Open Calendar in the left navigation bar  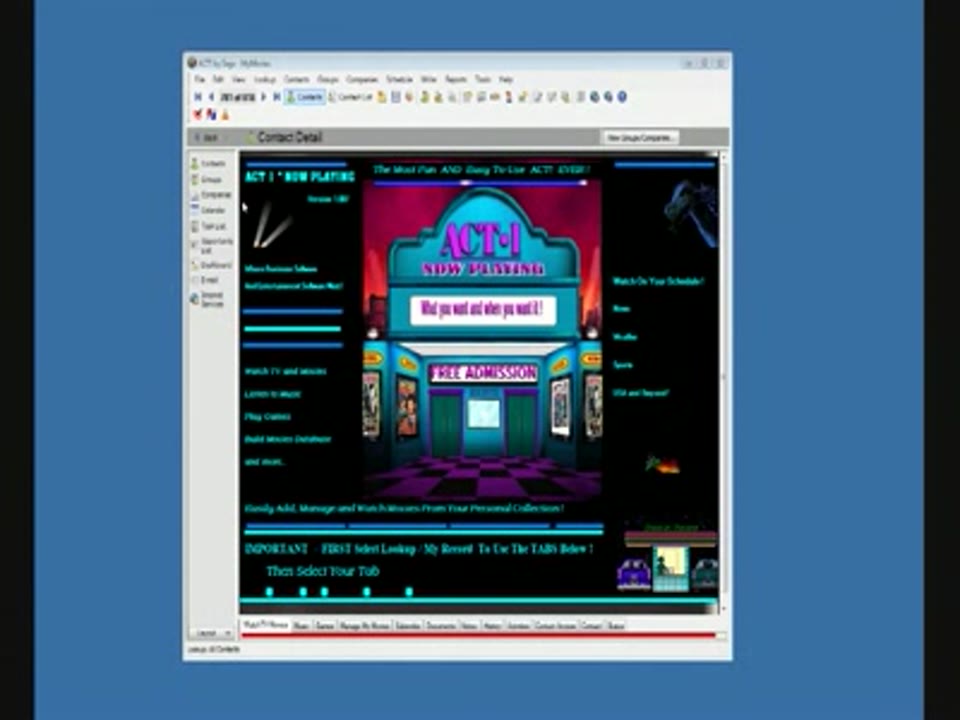[x=208, y=210]
